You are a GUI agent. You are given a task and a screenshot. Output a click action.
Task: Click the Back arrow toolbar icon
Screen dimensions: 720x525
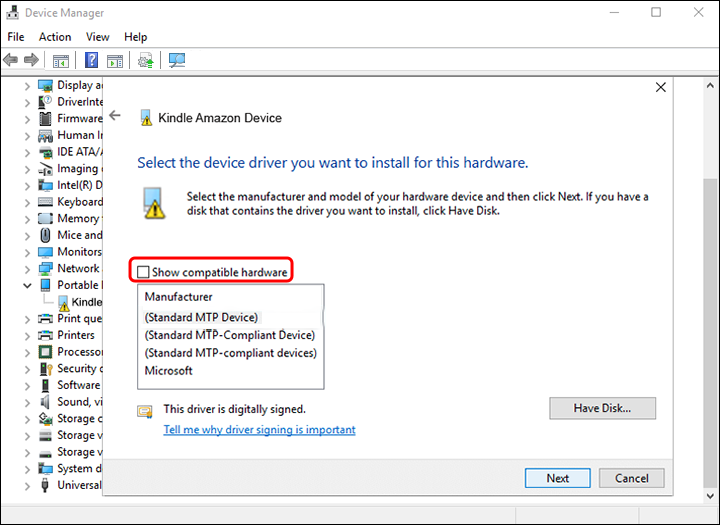click(x=10, y=60)
